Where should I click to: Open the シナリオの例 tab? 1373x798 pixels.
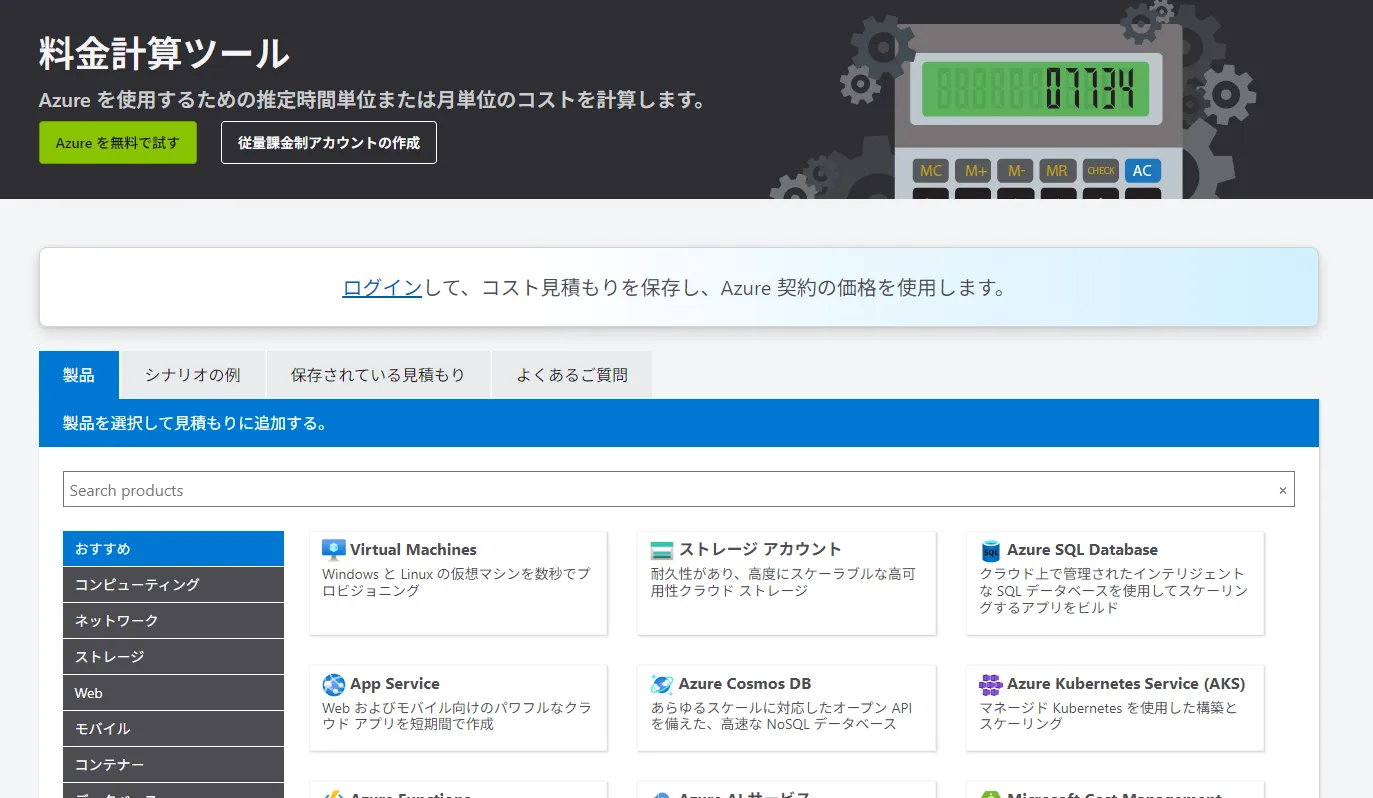tap(193, 375)
